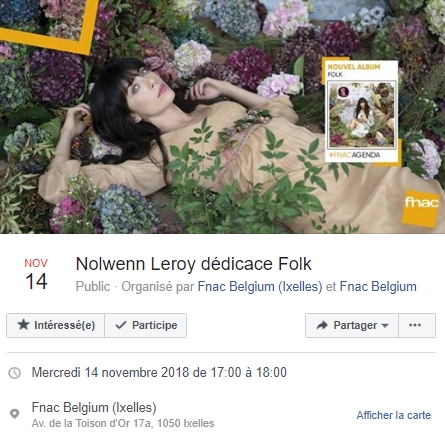This screenshot has width=445, height=437.
Task: Click the address Av. de la Toison d'Or
Action: 123,423
